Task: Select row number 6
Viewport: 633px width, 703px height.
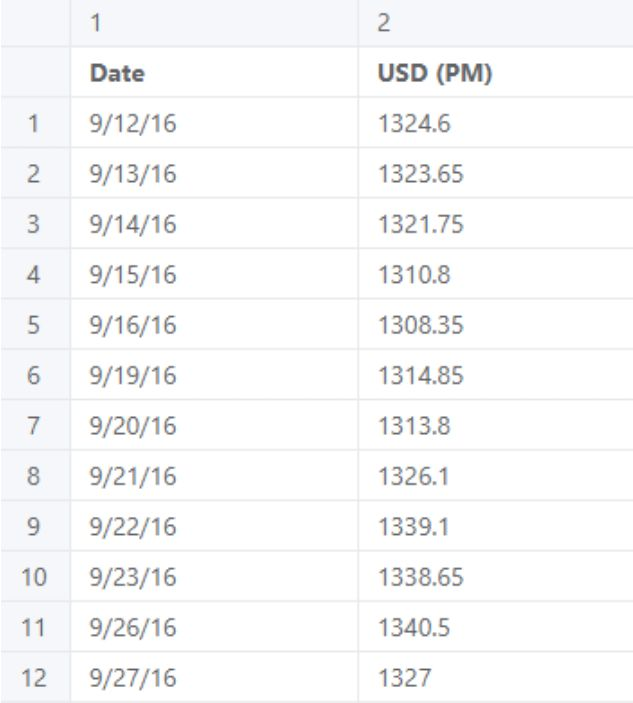Action: coord(35,375)
